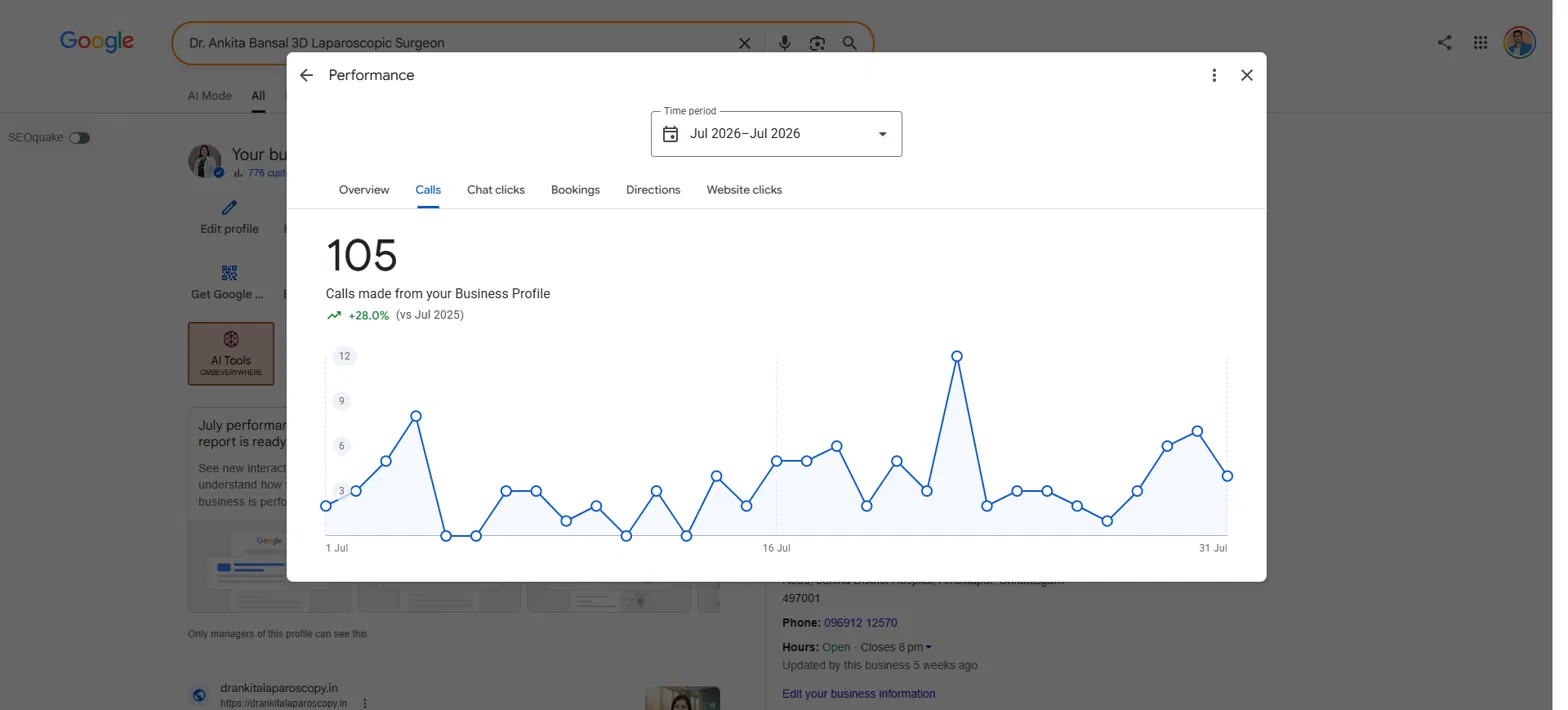The width and height of the screenshot is (1568, 710).
Task: Switch to the Overview tab
Action: [364, 190]
